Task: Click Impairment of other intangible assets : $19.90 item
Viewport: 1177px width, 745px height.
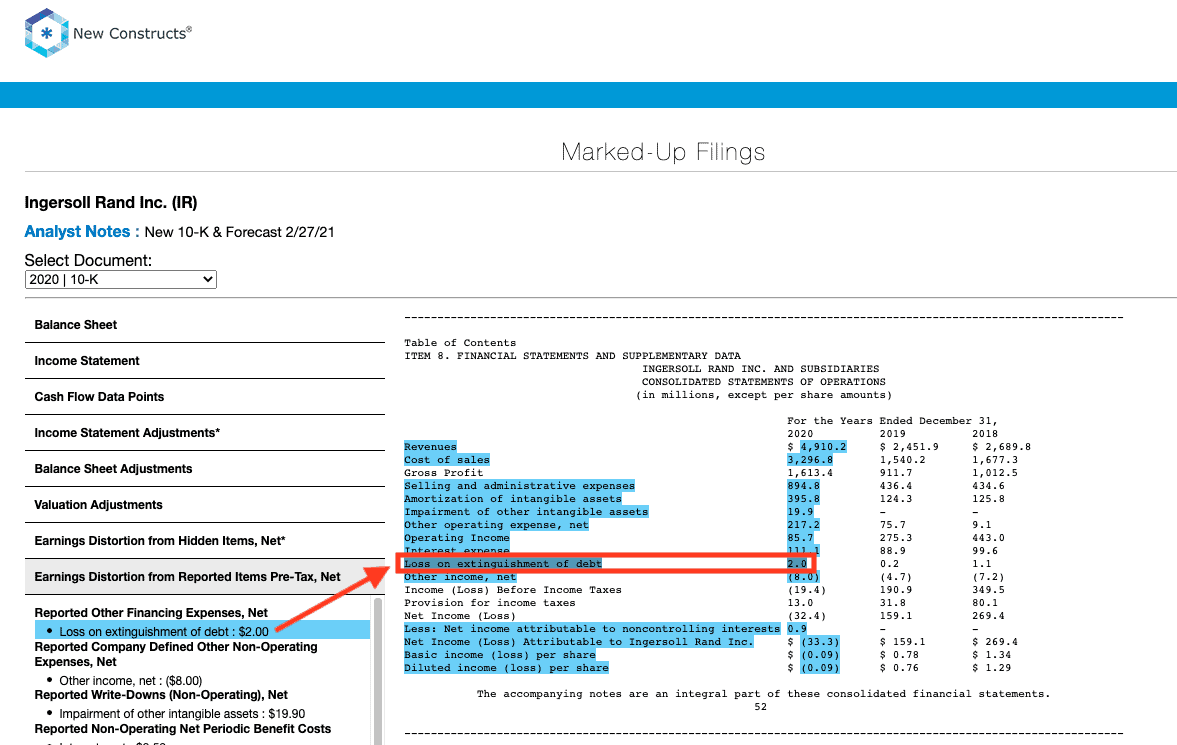Action: [x=182, y=713]
